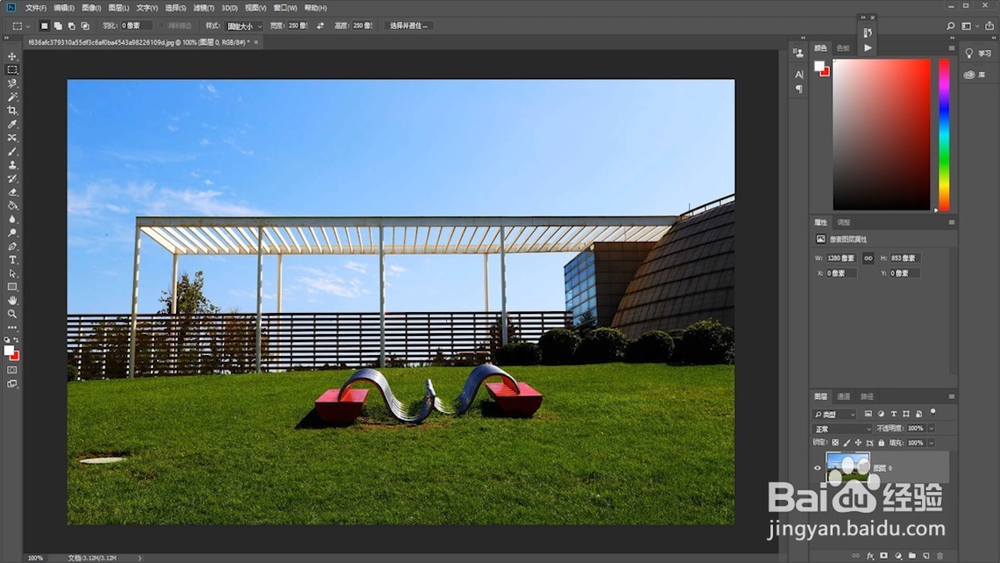Select the Zoom tool
The image size is (1000, 563).
12,314
